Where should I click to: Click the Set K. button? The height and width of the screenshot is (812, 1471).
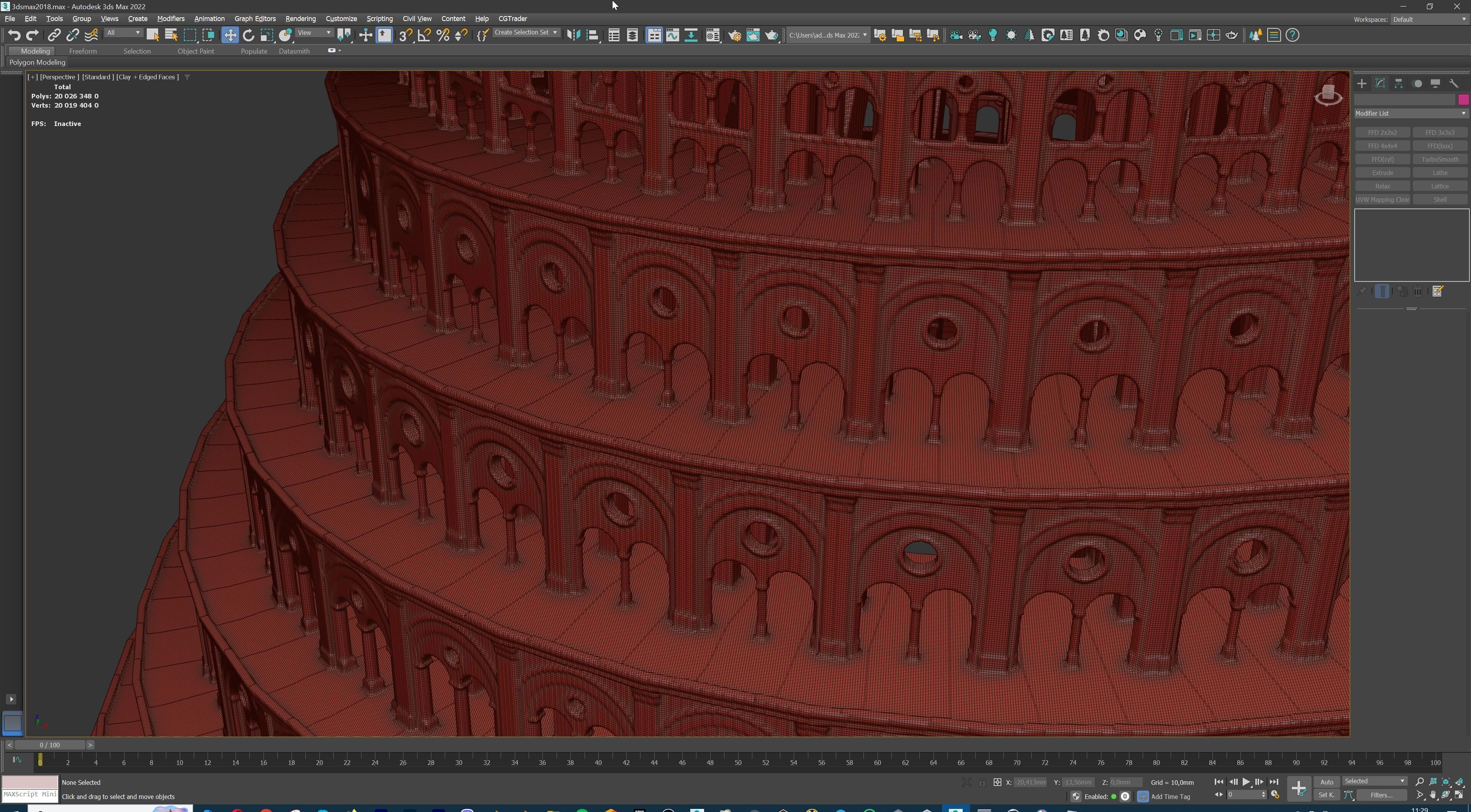click(1326, 796)
